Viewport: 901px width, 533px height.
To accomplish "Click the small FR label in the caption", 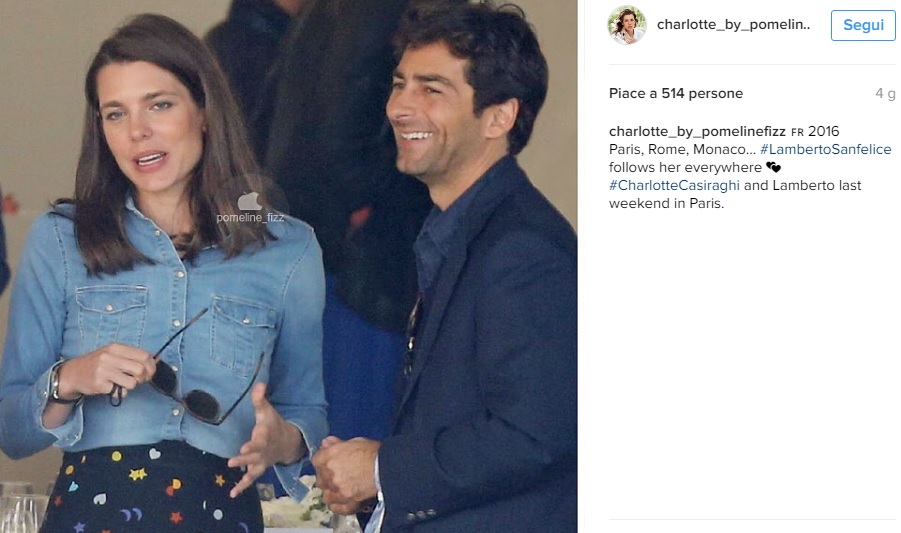I will click(x=797, y=132).
